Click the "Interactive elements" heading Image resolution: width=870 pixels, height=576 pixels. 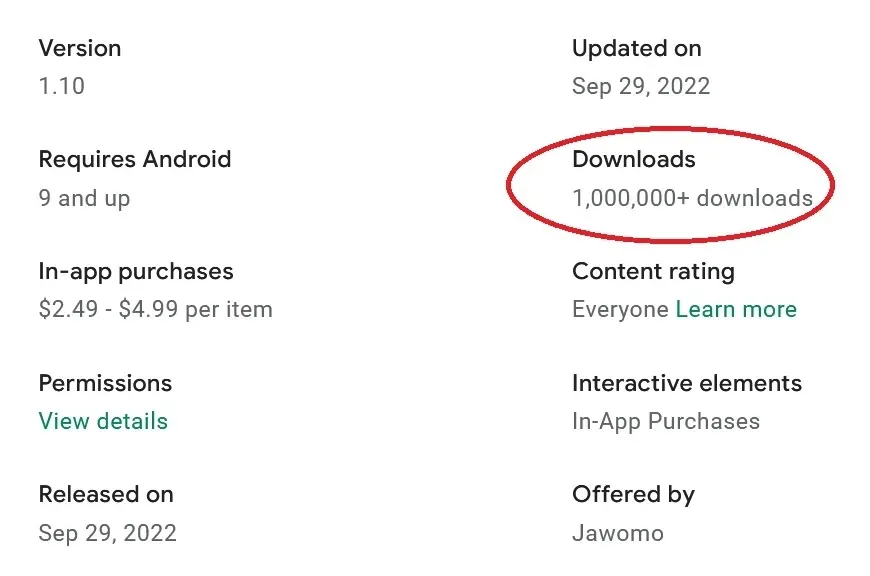(x=687, y=383)
